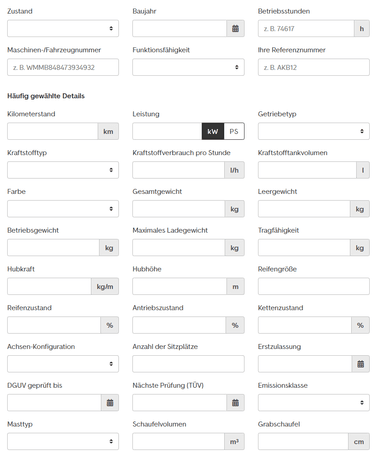Expand the Achsen-Konfiguration dropdown
Image resolution: width=376 pixels, height=454 pixels.
[63, 364]
